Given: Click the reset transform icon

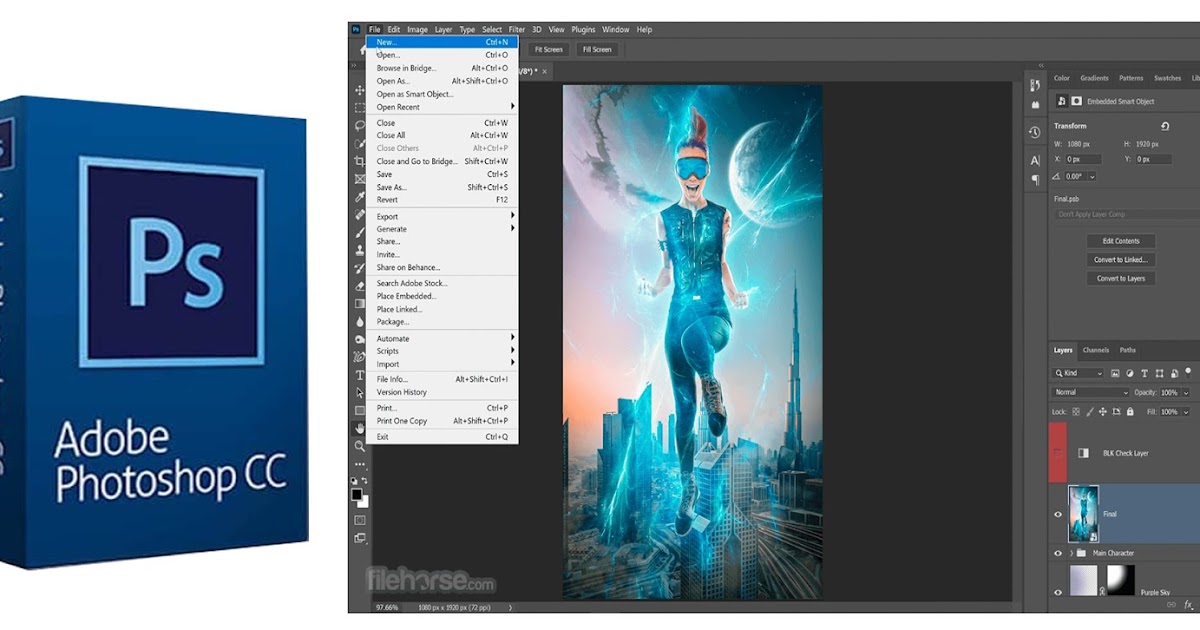Looking at the screenshot, I should pyautogui.click(x=1165, y=126).
